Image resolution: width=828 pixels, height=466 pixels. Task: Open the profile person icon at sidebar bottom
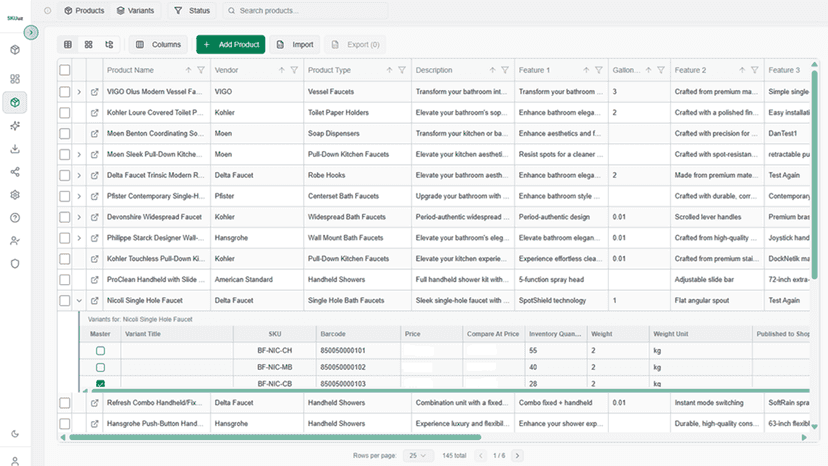[x=15, y=461]
